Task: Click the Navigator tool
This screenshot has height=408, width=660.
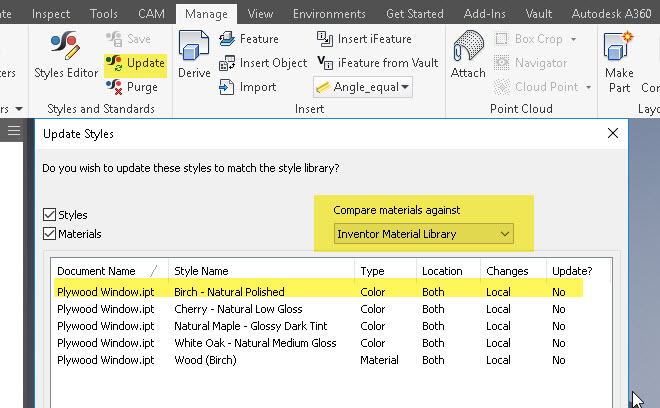Action: tap(530, 63)
